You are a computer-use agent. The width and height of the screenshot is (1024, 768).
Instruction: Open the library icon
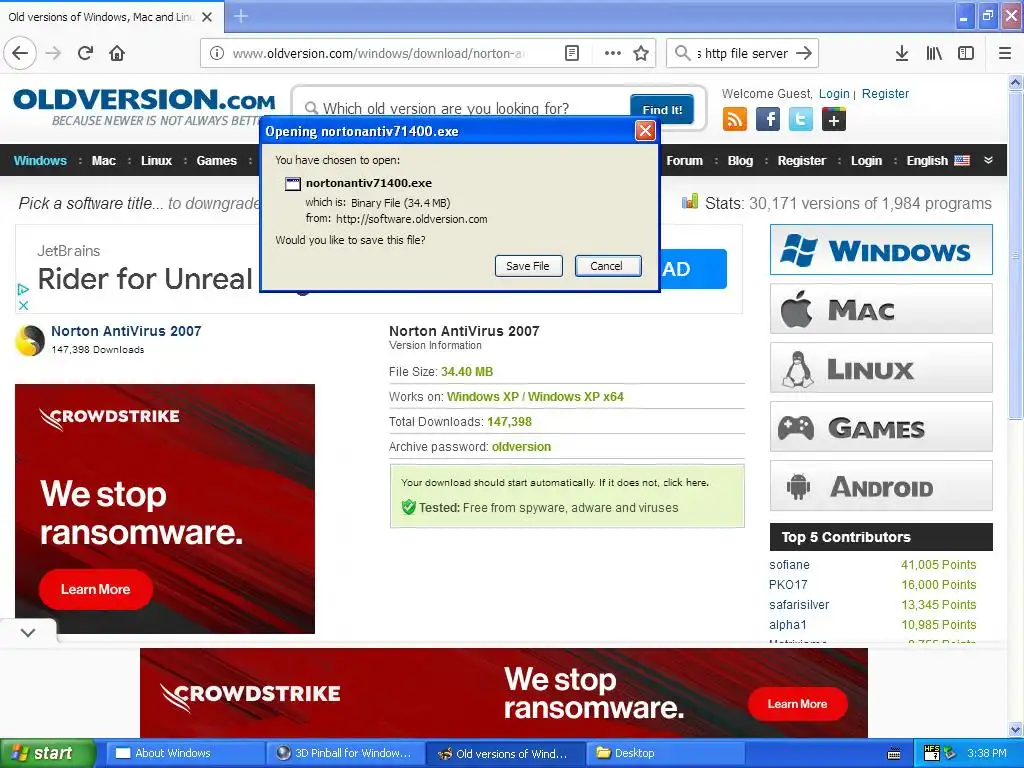pyautogui.click(x=934, y=53)
